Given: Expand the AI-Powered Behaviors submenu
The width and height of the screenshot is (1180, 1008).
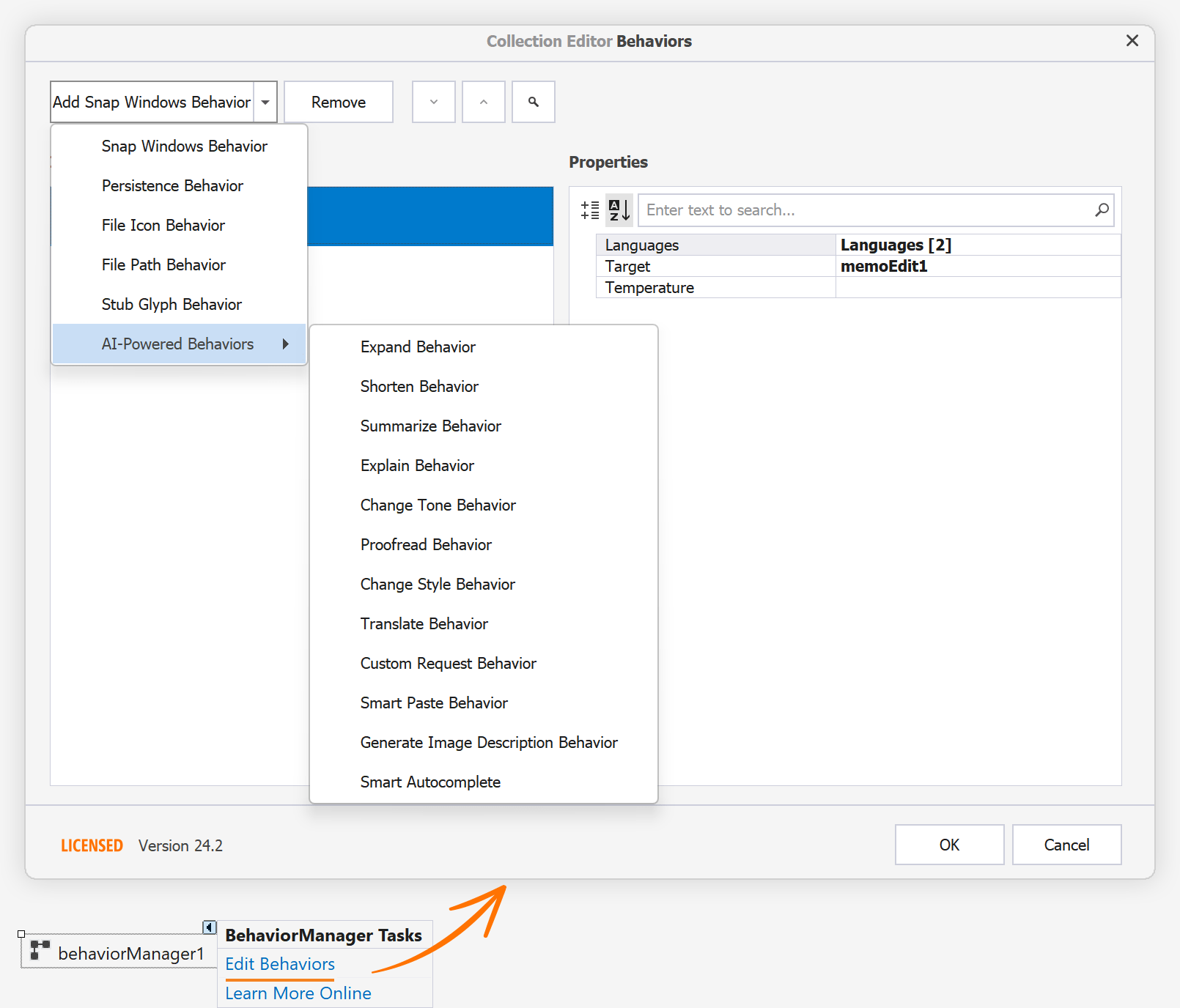Looking at the screenshot, I should click(177, 344).
